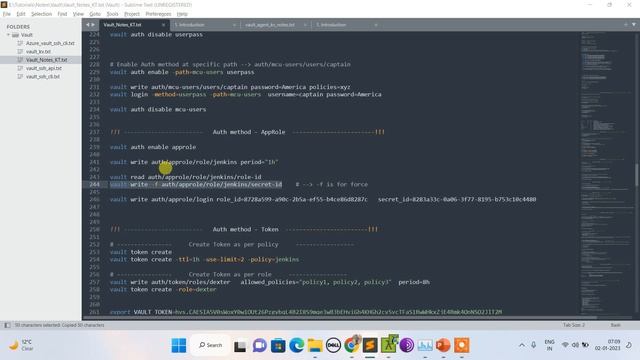Click the next tab arrow
640x360 pixels.
pyautogui.click(x=93, y=25)
